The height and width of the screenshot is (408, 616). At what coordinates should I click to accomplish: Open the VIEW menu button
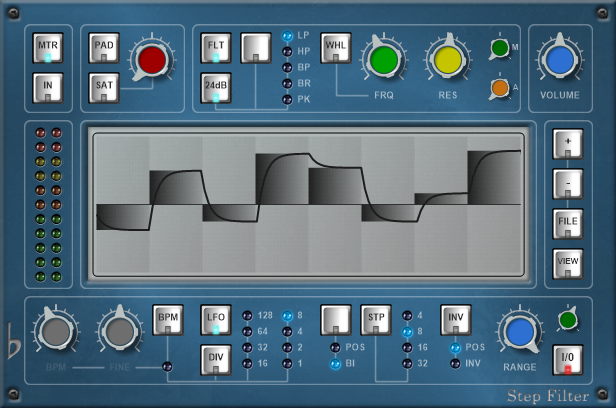pos(567,263)
